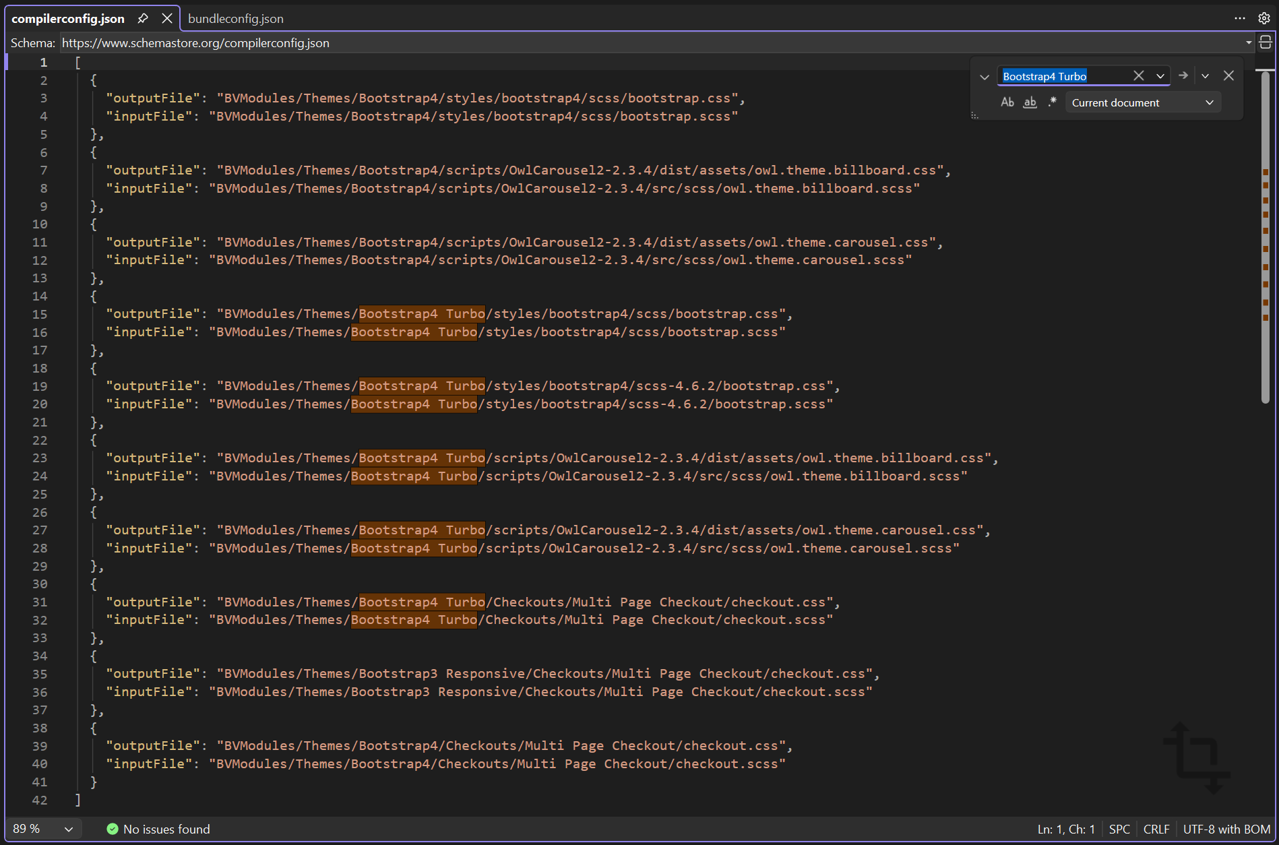Click the closing bracket on line 42
This screenshot has height=845, width=1279.
tap(78, 800)
